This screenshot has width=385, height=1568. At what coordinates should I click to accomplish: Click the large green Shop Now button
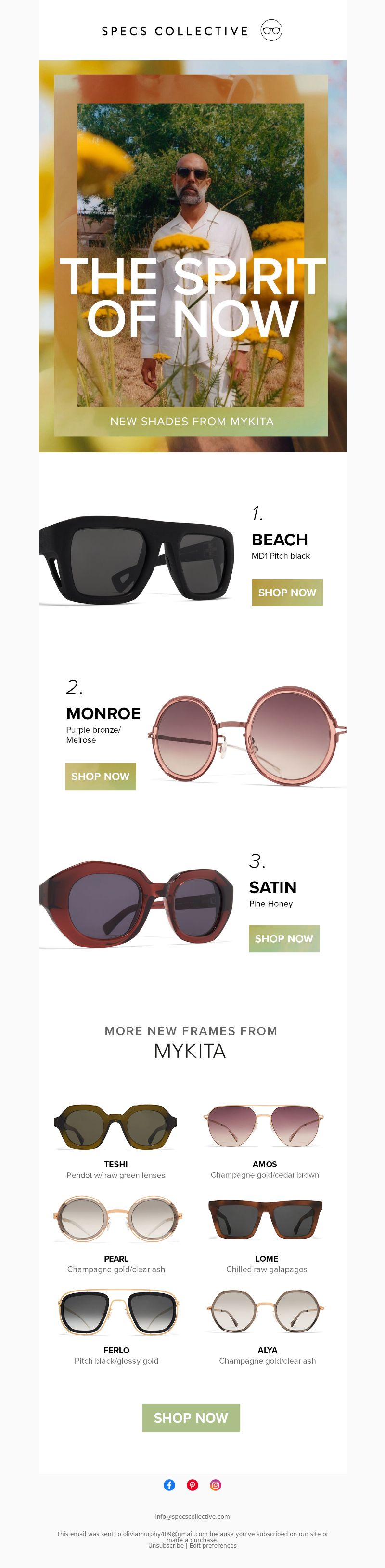point(191,1418)
